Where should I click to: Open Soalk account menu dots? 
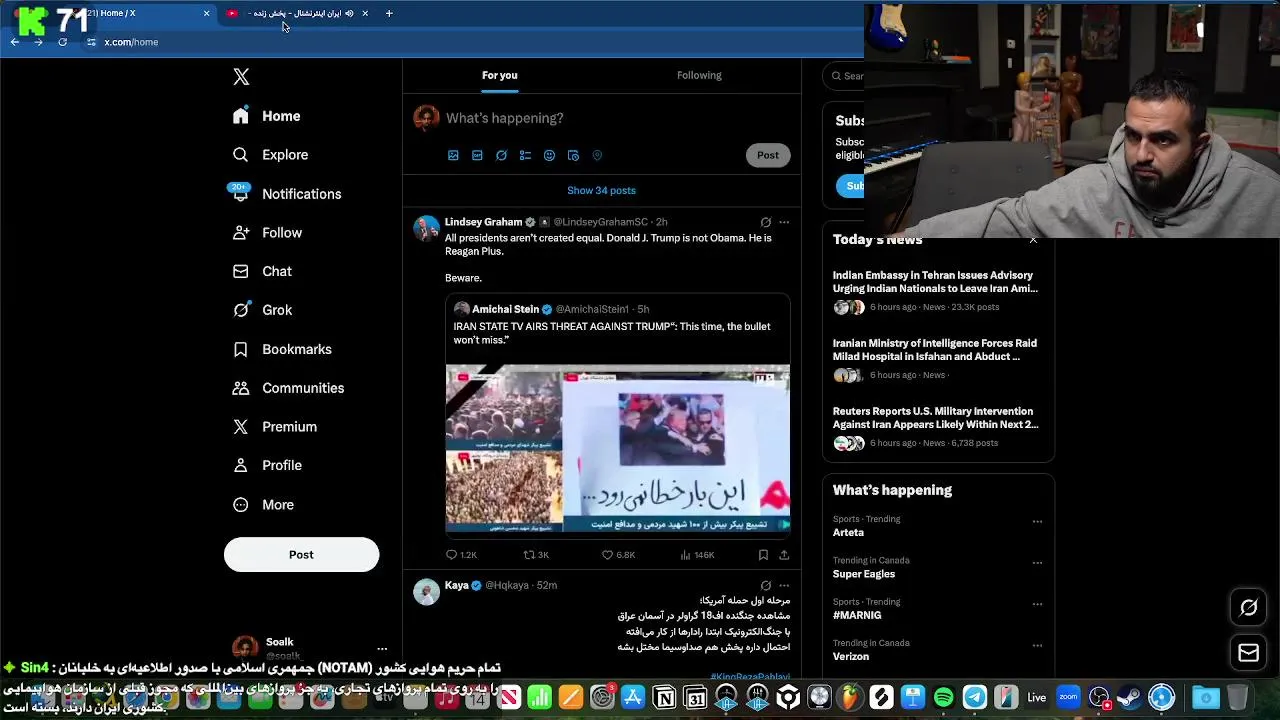point(382,649)
